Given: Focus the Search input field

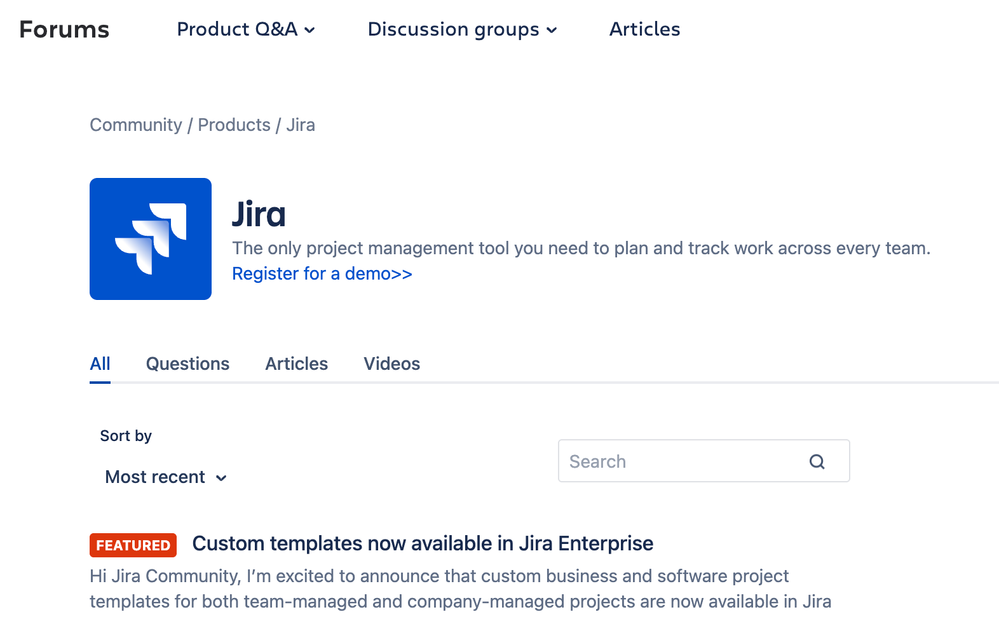Looking at the screenshot, I should [680, 462].
